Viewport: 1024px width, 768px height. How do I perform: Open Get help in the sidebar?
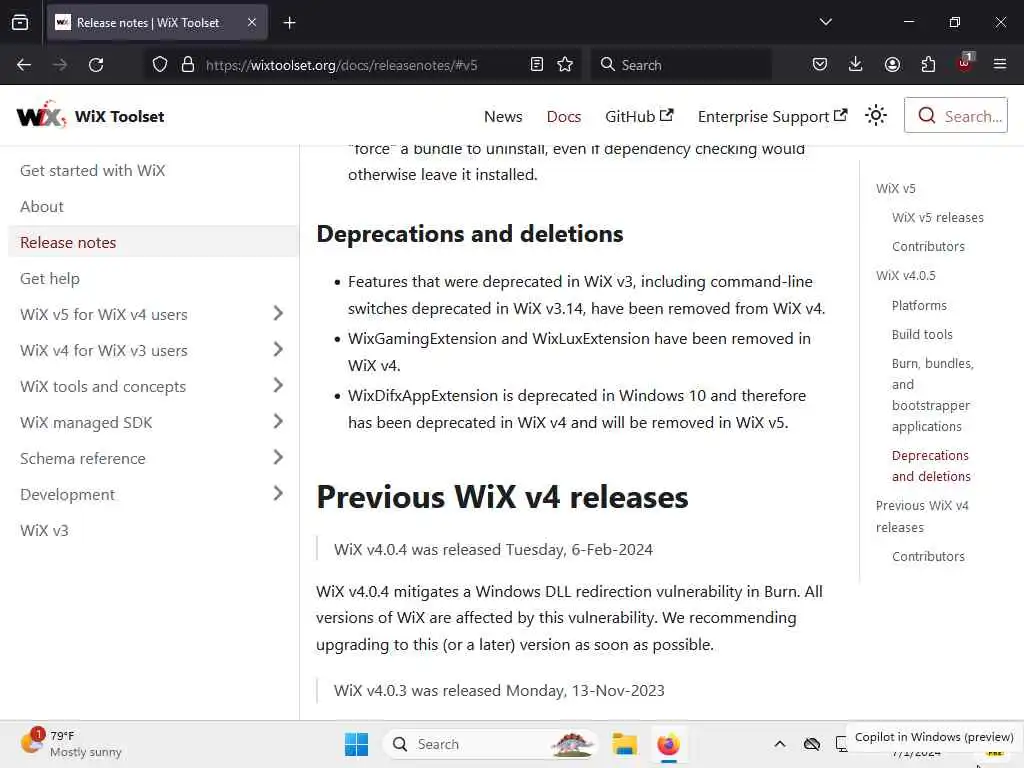pos(50,279)
